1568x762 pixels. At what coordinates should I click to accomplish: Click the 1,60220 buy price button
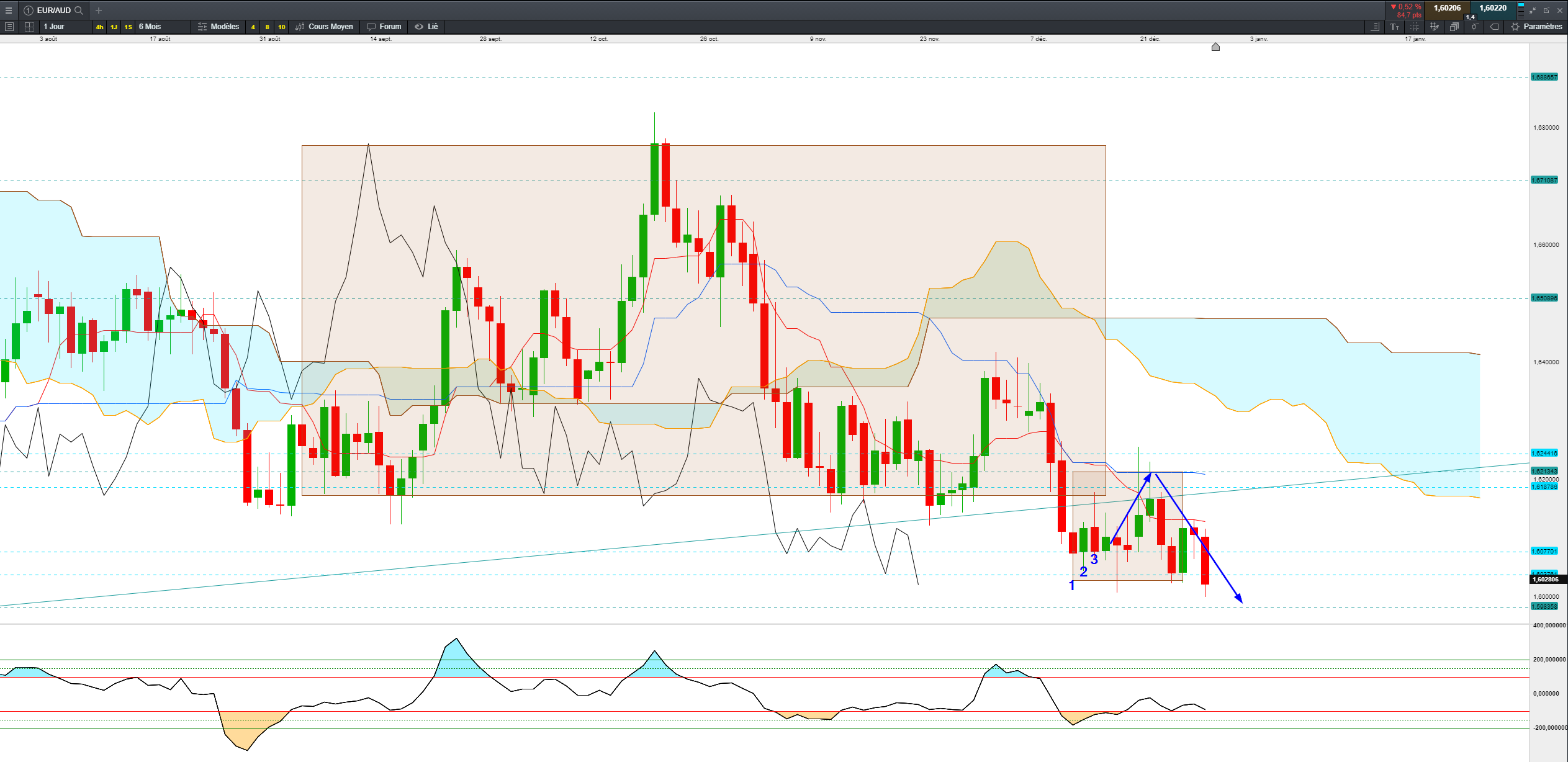click(x=1492, y=9)
